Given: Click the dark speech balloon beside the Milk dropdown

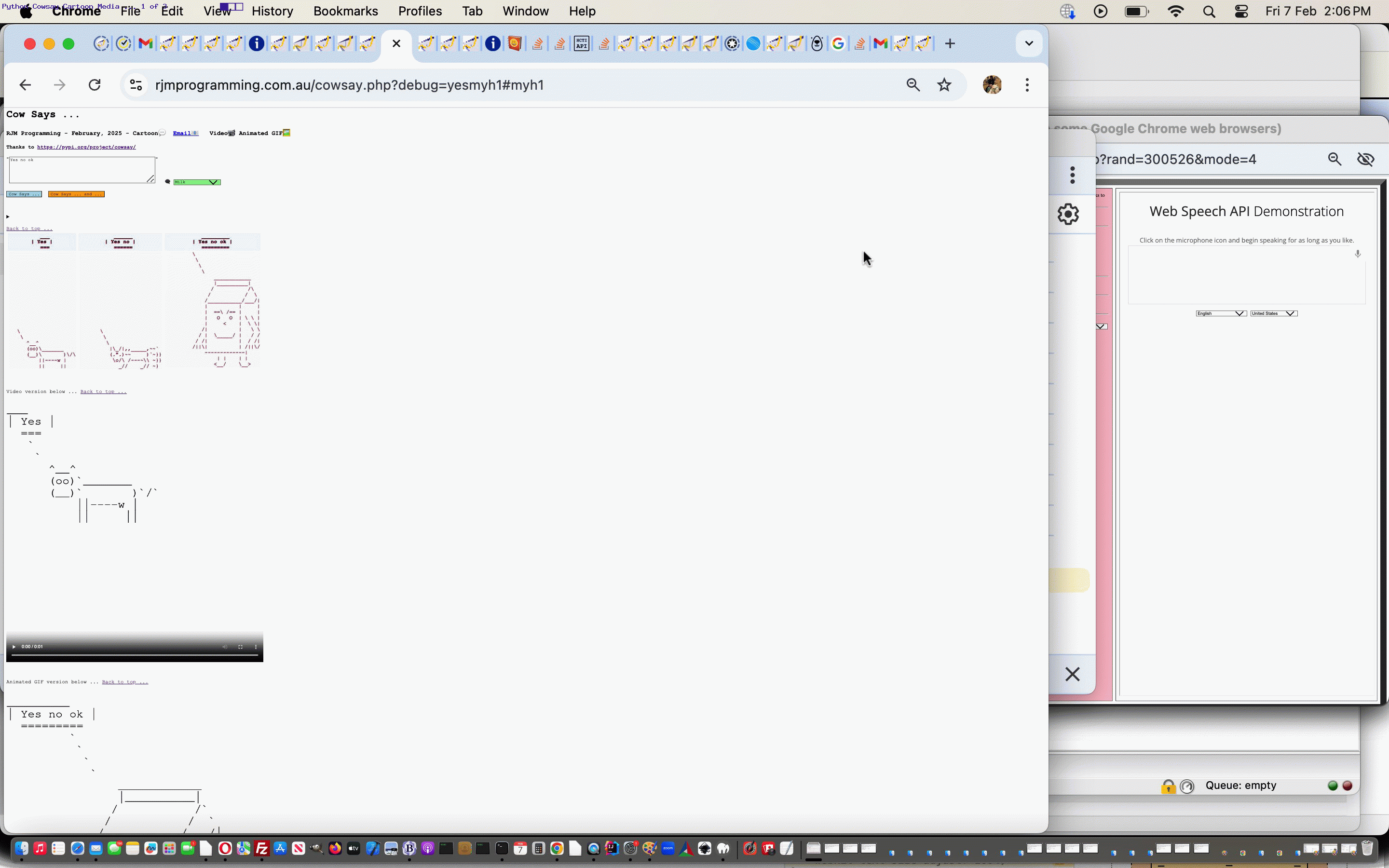Looking at the screenshot, I should (x=168, y=182).
